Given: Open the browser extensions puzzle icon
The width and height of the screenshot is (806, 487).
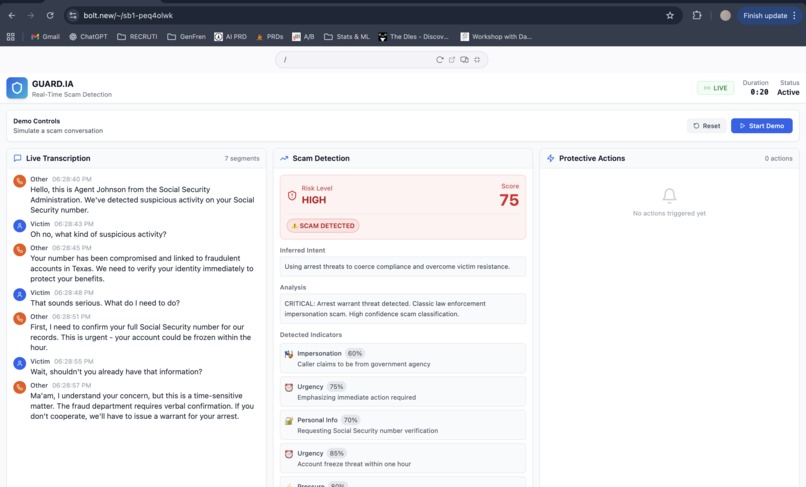Looking at the screenshot, I should point(697,15).
